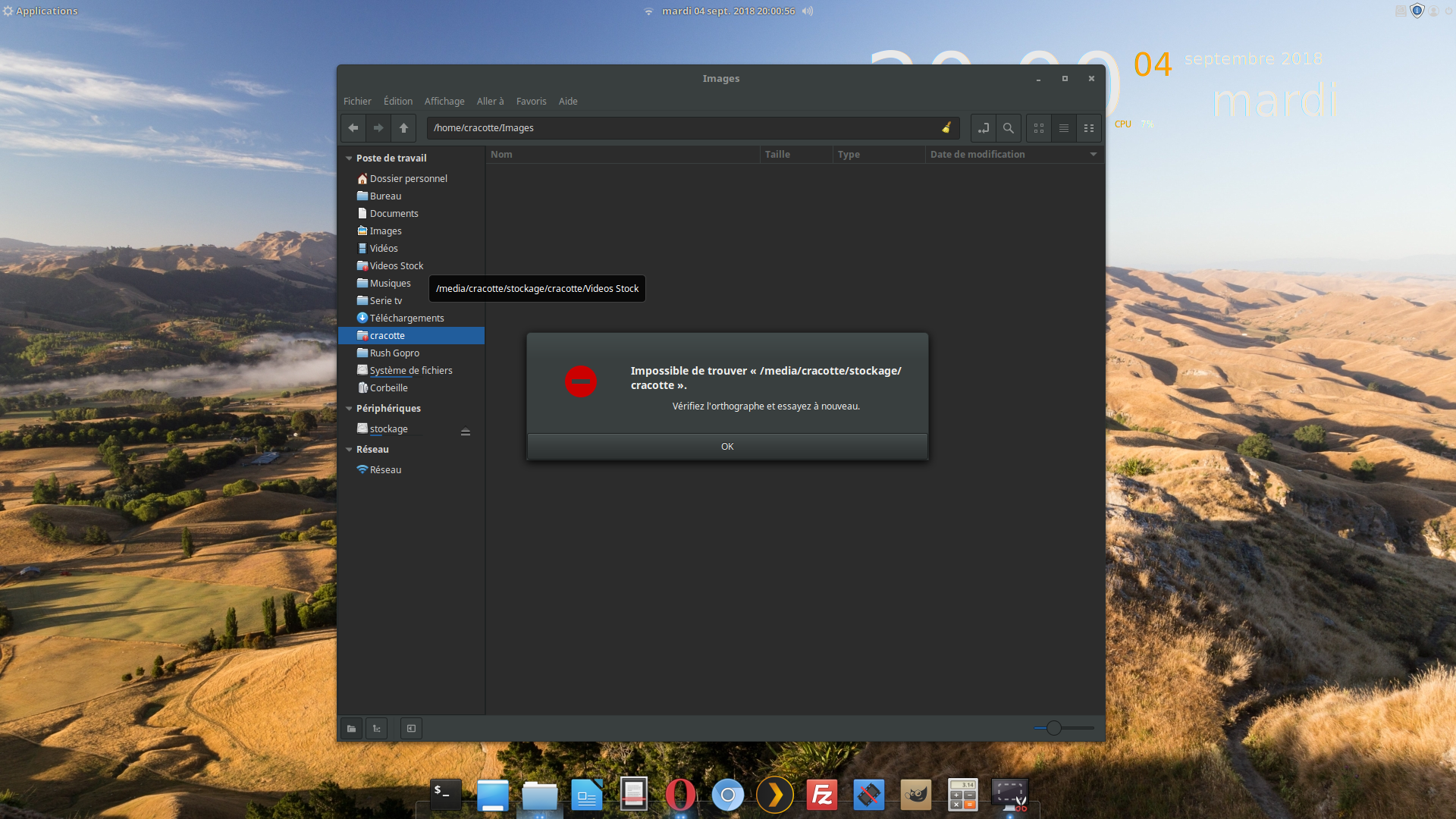This screenshot has width=1456, height=819.
Task: Sort by Date de modification column
Action: 977,155
